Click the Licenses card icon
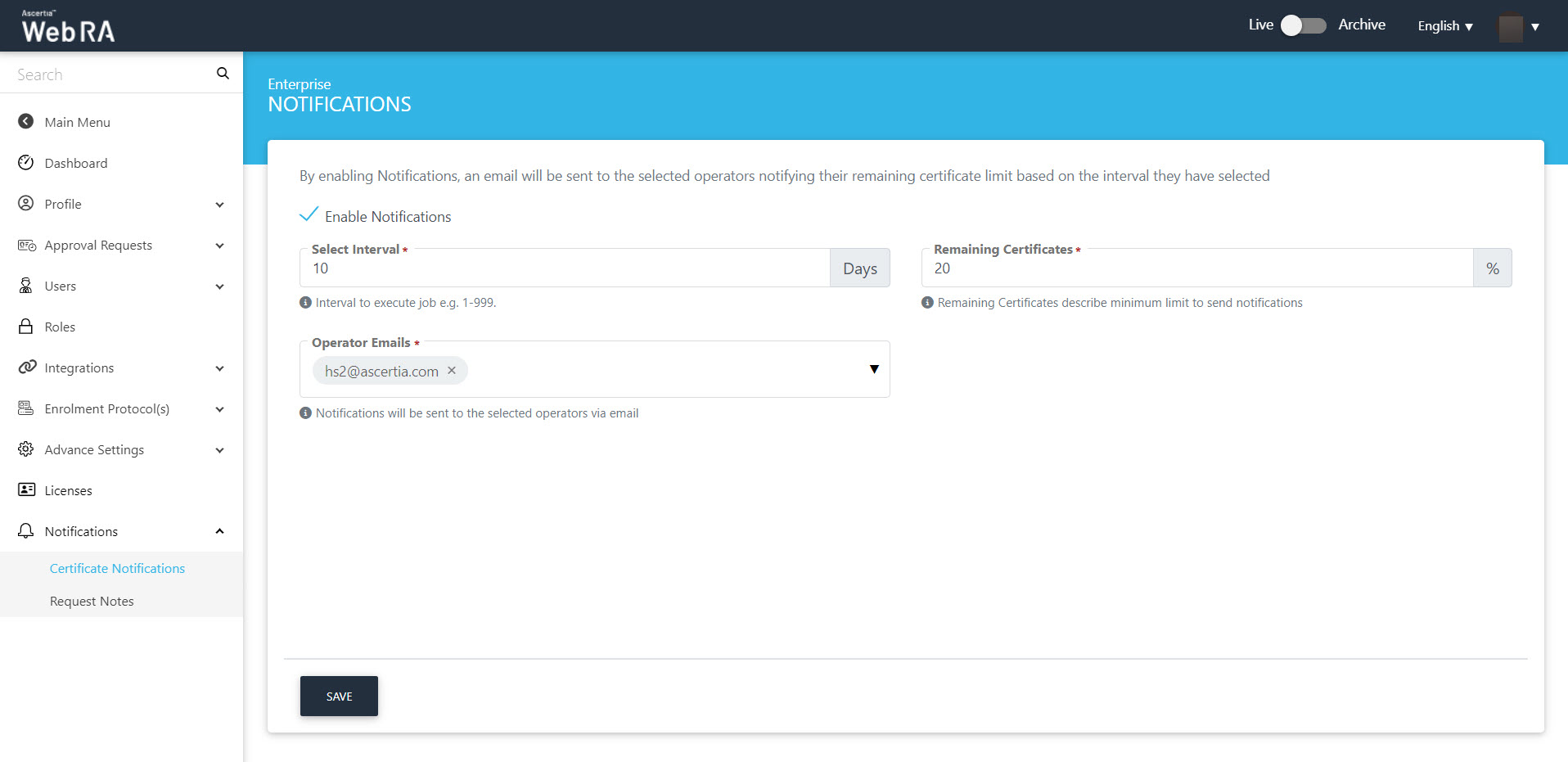This screenshot has width=1568, height=762. pyautogui.click(x=26, y=490)
